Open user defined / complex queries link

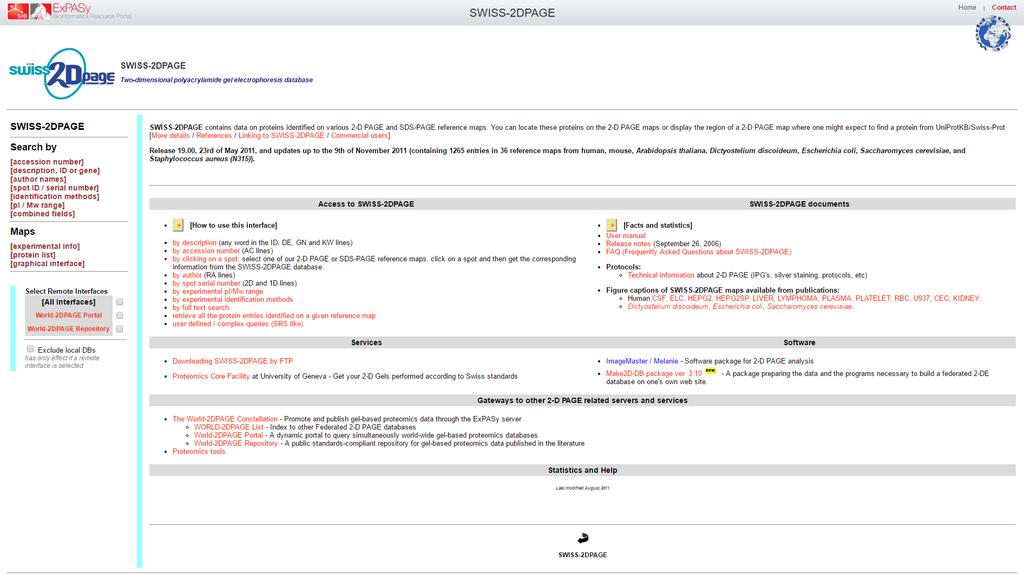coord(238,324)
